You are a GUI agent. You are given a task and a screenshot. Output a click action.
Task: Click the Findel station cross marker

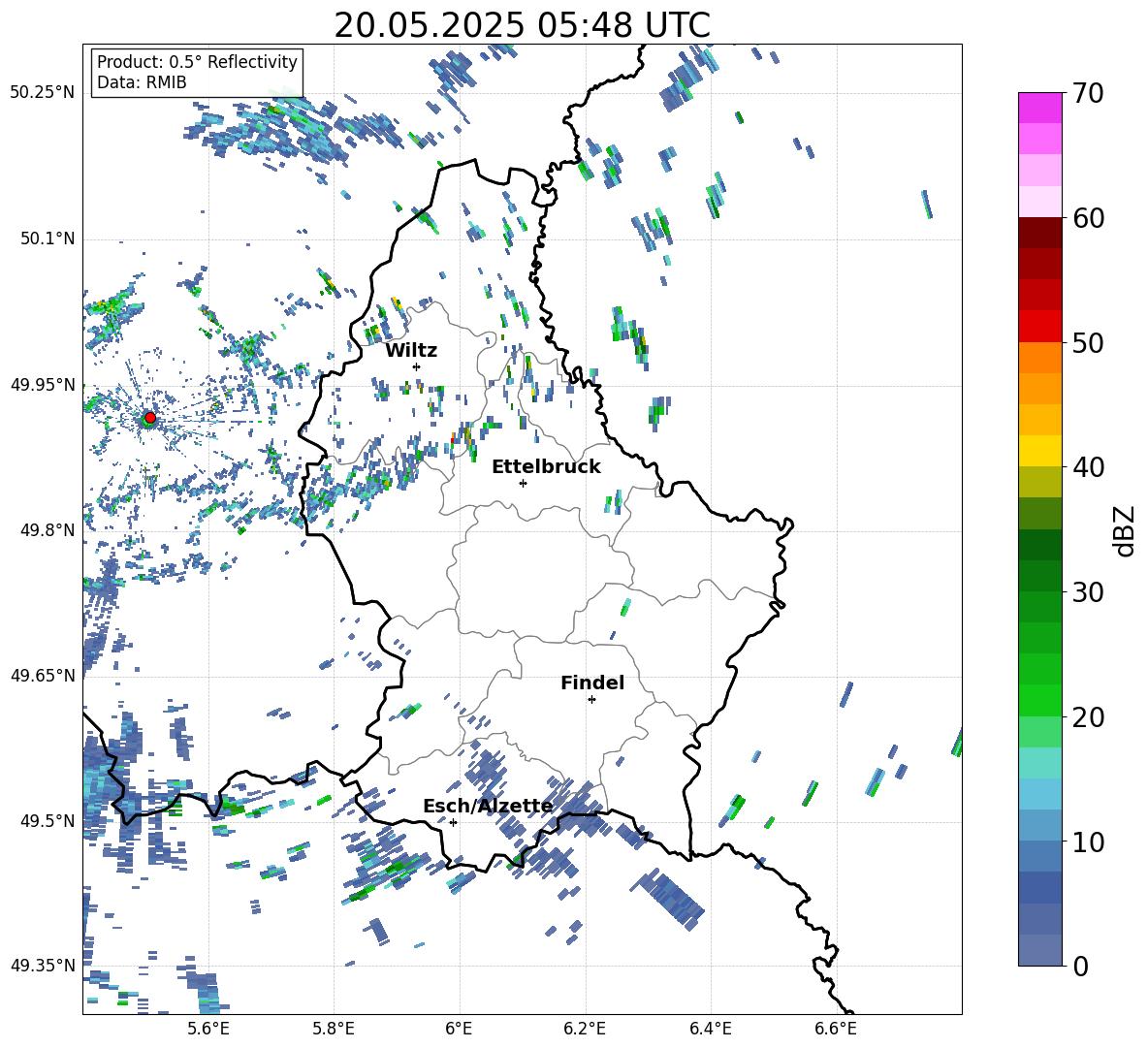point(591,700)
